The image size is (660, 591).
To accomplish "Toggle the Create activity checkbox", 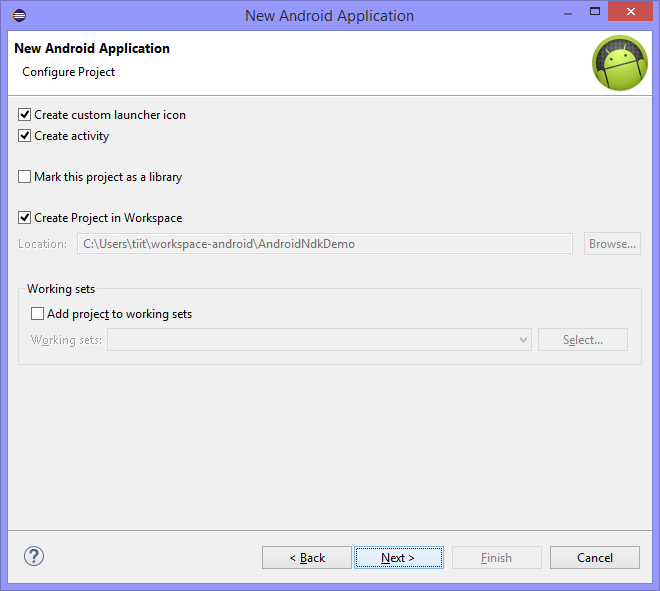I will 25,136.
